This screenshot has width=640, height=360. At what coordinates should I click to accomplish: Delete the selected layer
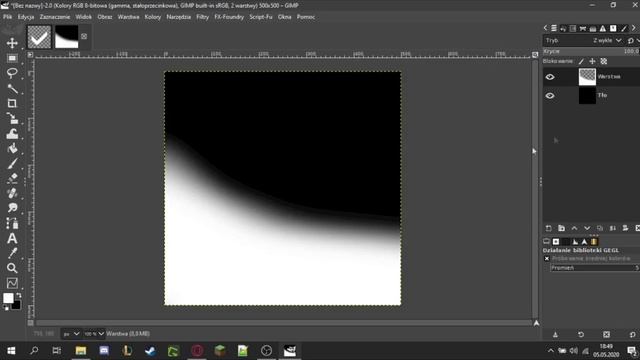pyautogui.click(x=637, y=228)
